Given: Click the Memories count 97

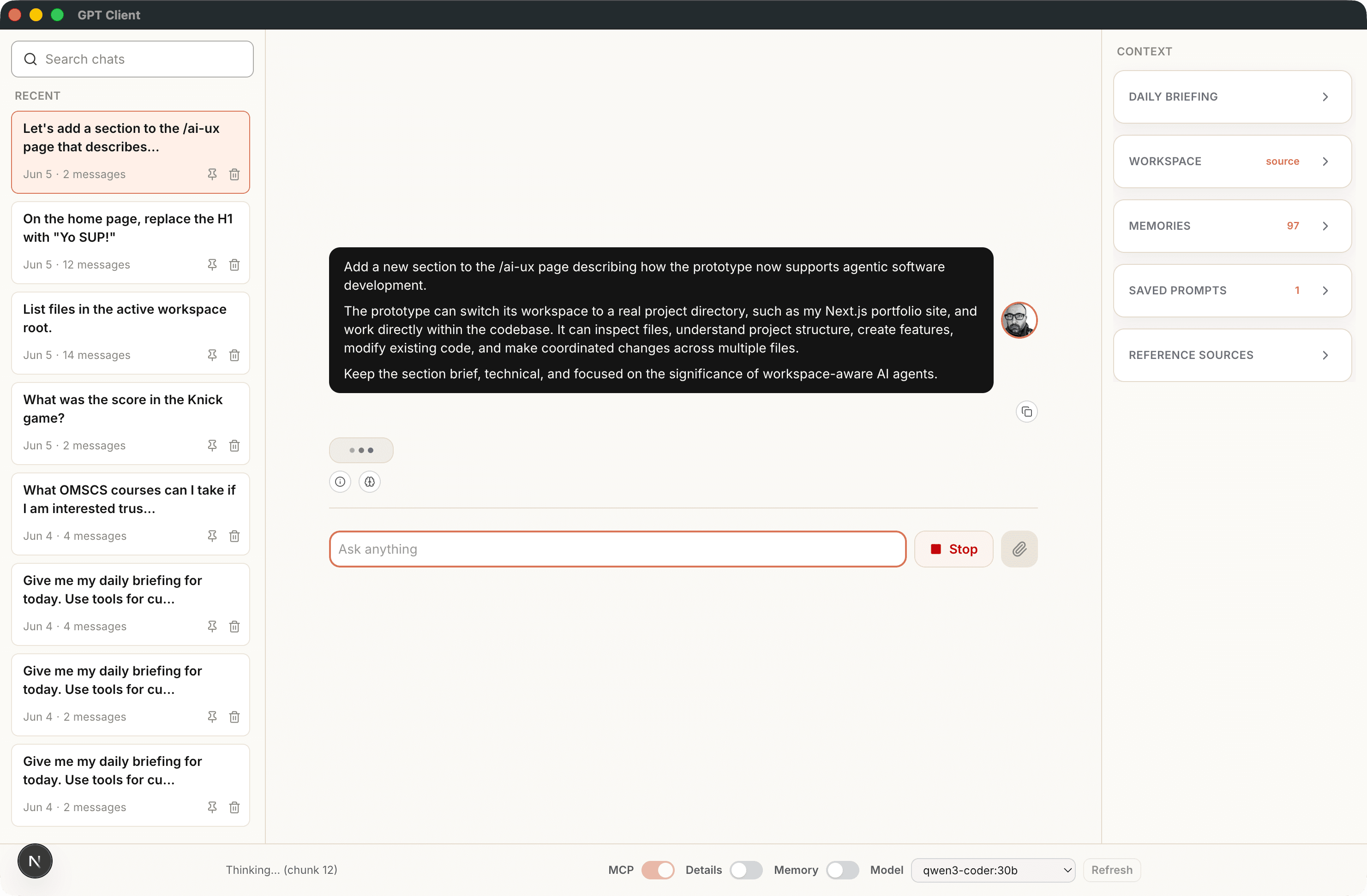Looking at the screenshot, I should pyautogui.click(x=1292, y=226).
